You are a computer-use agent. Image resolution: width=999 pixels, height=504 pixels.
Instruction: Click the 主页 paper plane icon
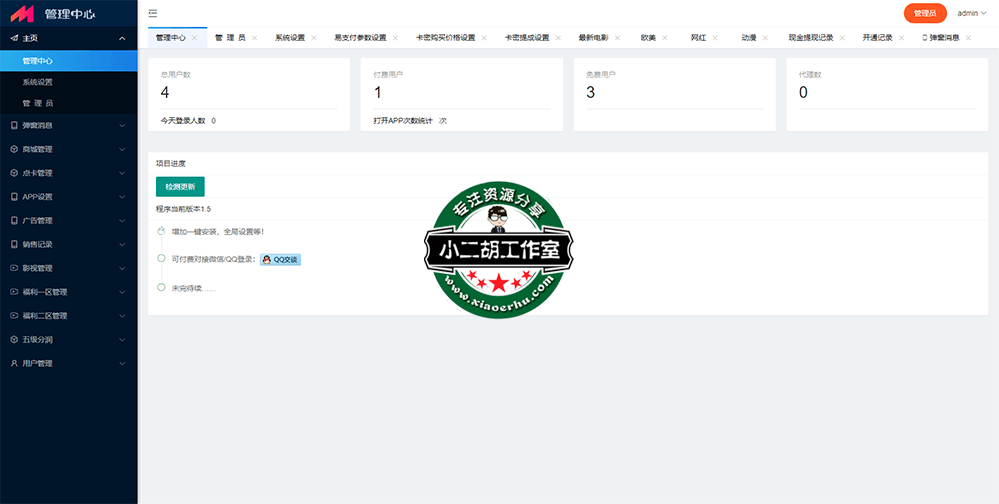pos(13,38)
